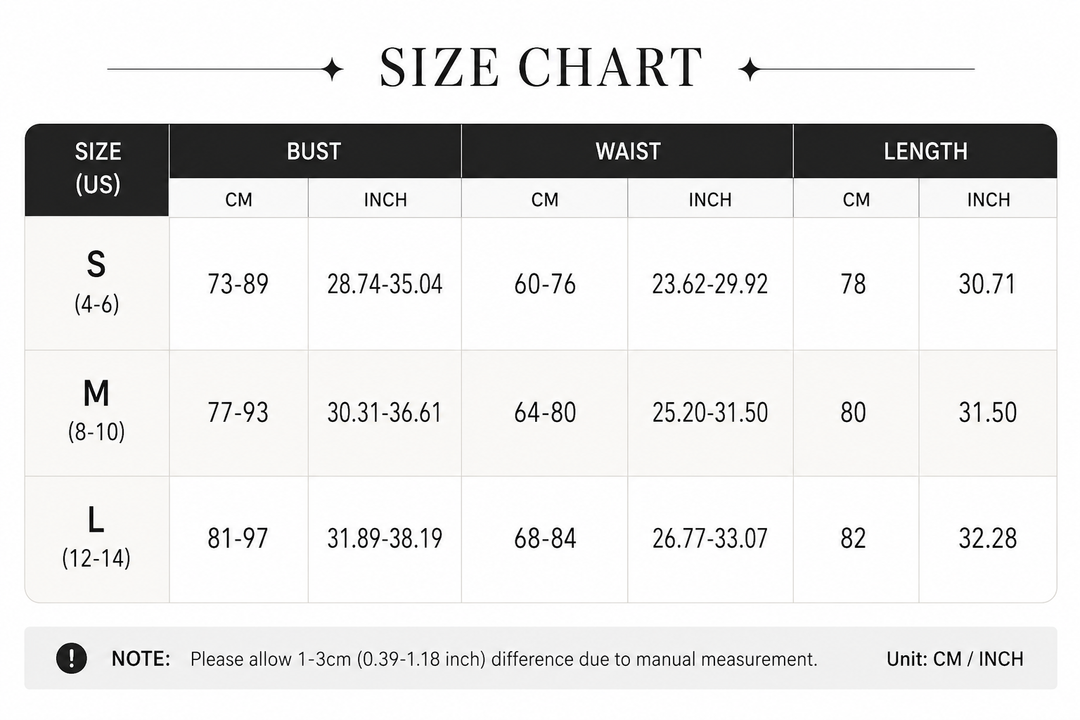Click the bust inch value 30.31-36.61
This screenshot has width=1080, height=720.
point(384,412)
